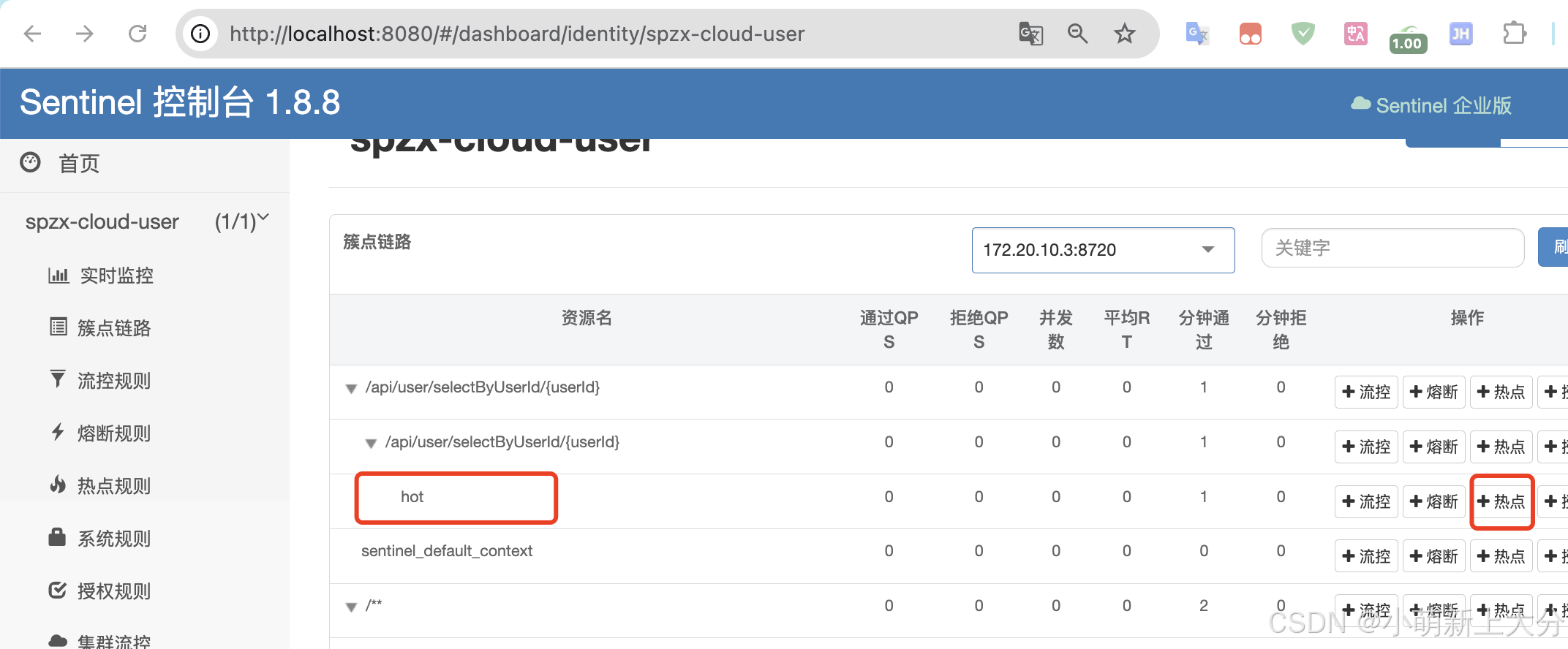Click the 拒绝QPS column header
Viewport: 1568px width, 649px height.
click(x=979, y=330)
